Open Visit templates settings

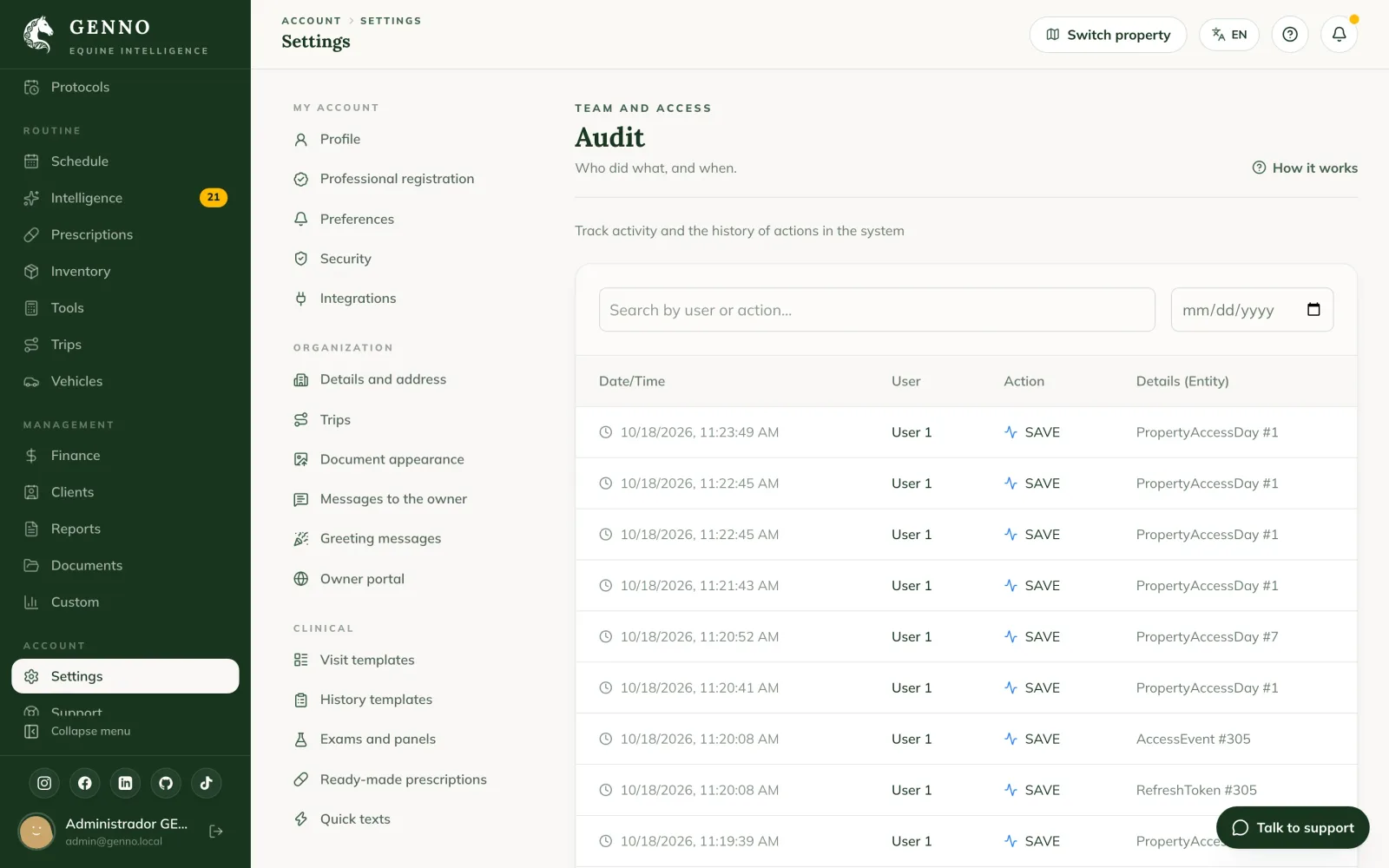[x=354, y=660]
